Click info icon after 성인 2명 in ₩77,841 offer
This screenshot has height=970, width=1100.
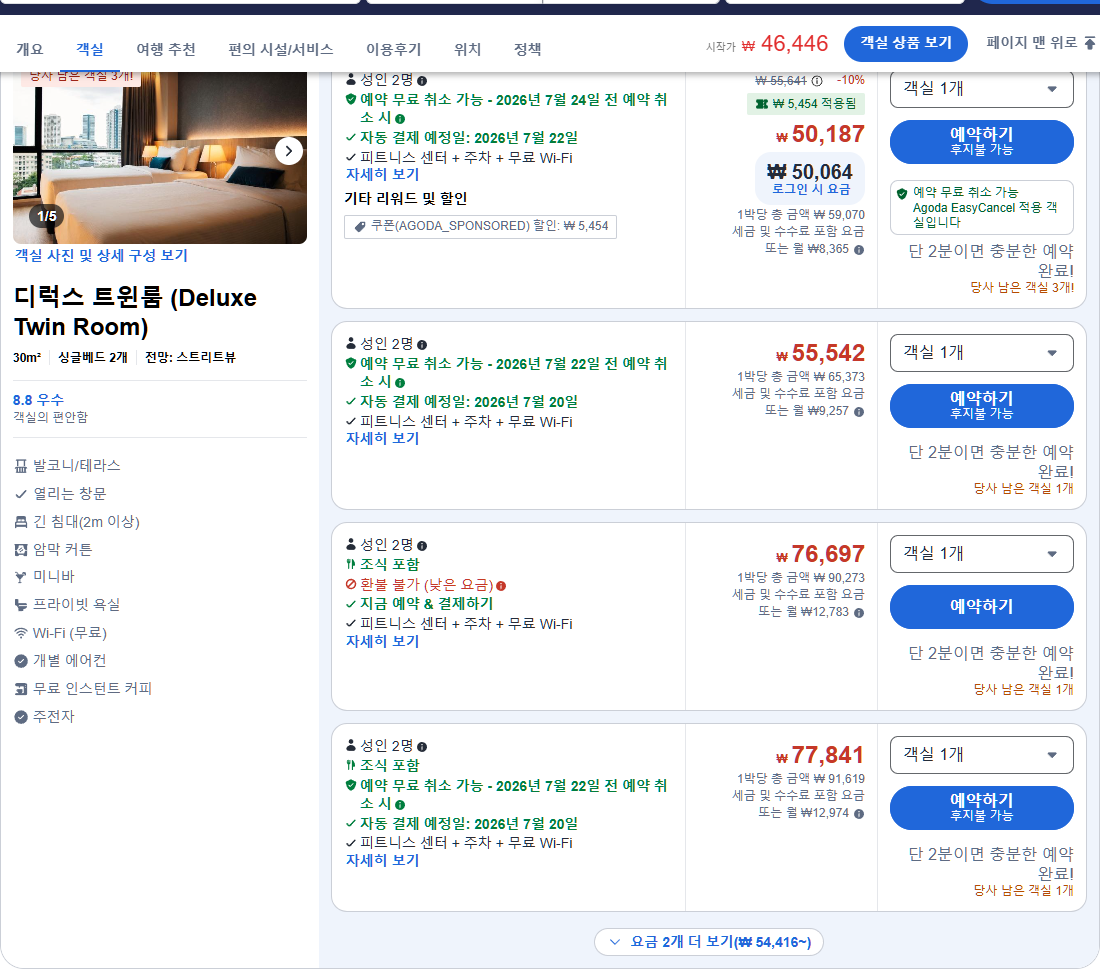(422, 746)
